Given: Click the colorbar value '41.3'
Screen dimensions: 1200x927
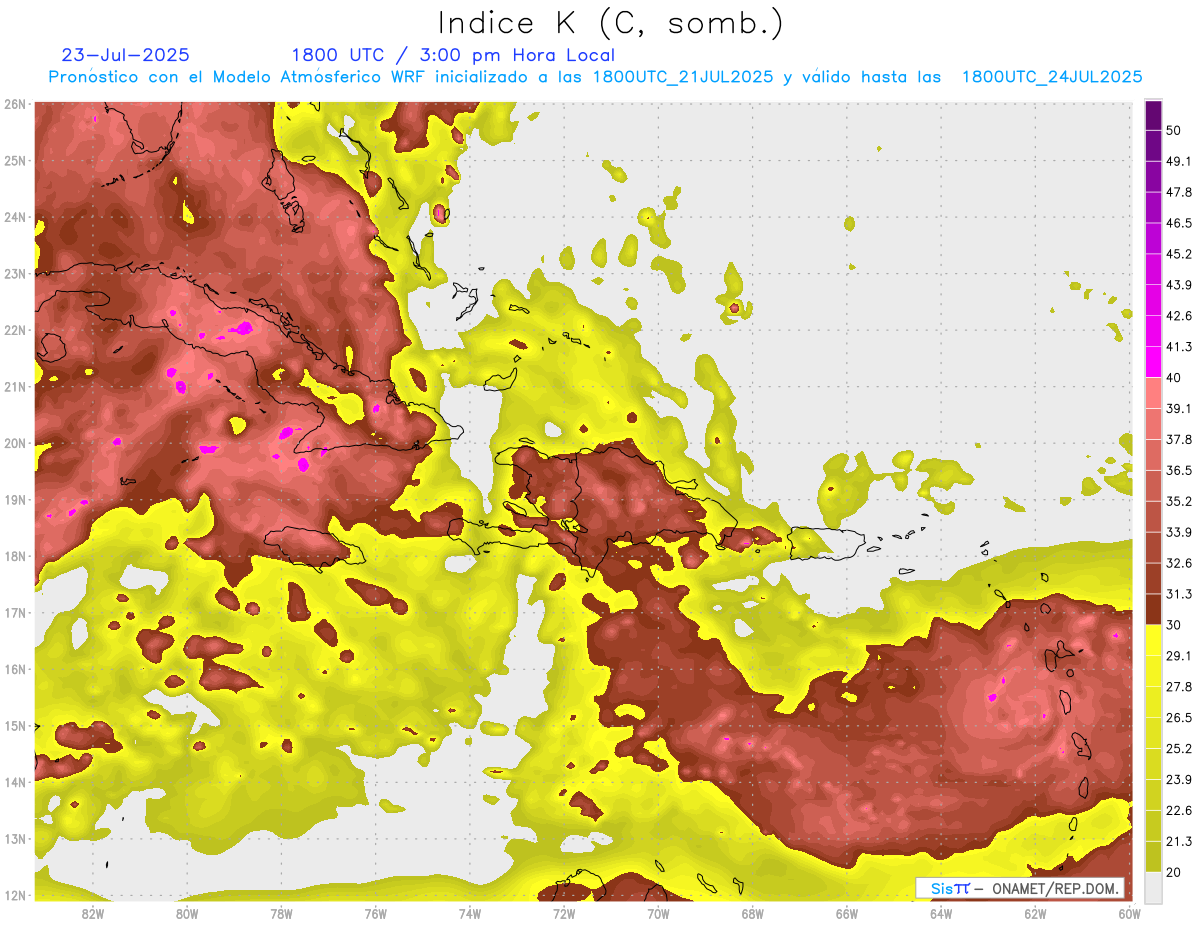Looking at the screenshot, I should (x=1178, y=347).
